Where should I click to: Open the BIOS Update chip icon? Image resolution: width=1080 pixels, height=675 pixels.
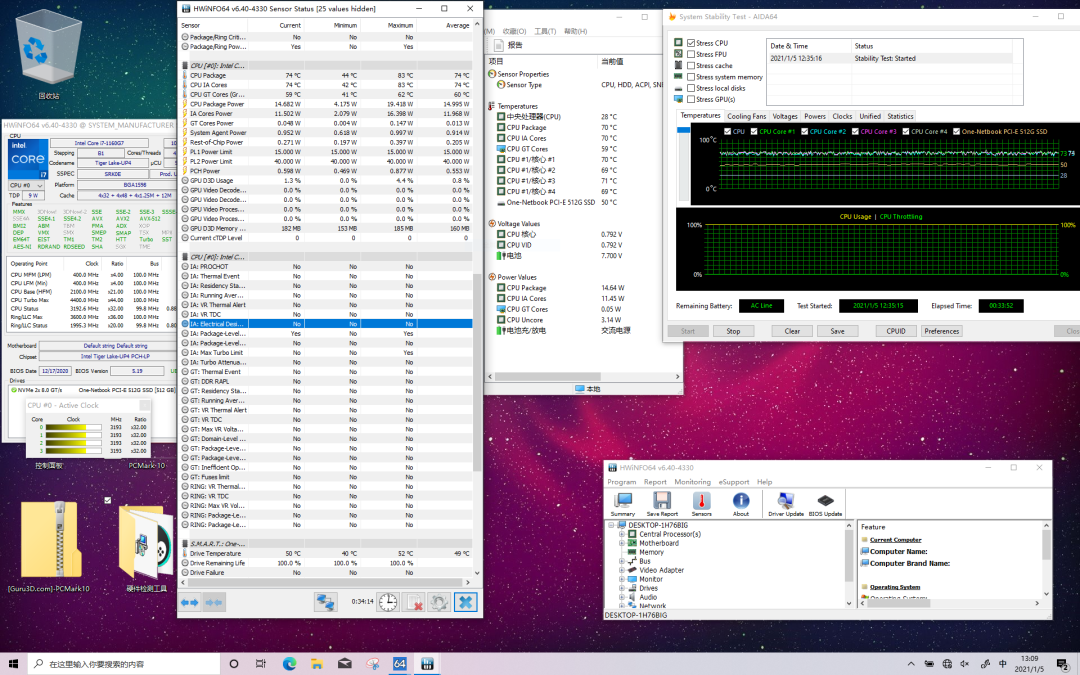[x=825, y=502]
